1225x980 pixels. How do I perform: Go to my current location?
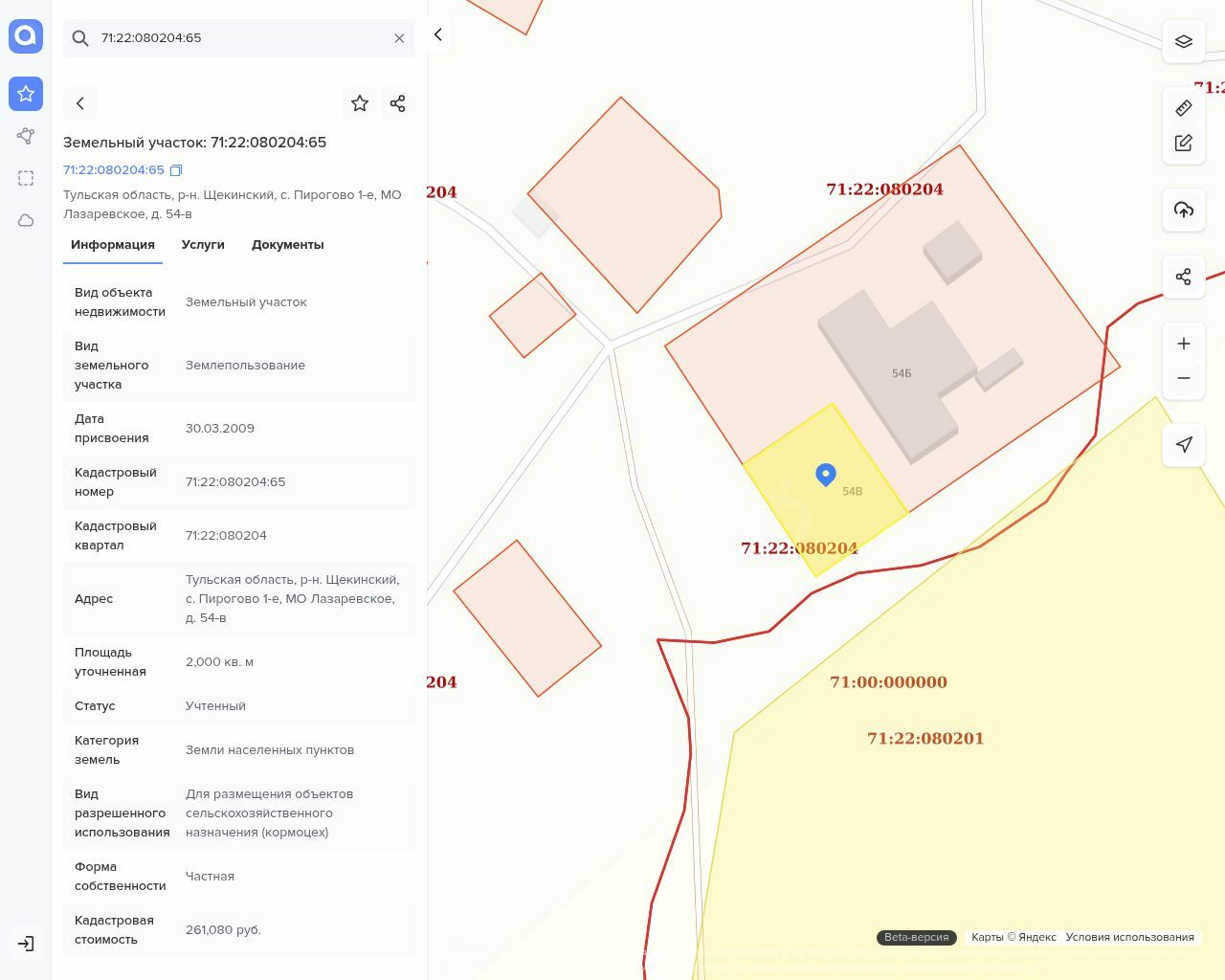coord(1184,444)
